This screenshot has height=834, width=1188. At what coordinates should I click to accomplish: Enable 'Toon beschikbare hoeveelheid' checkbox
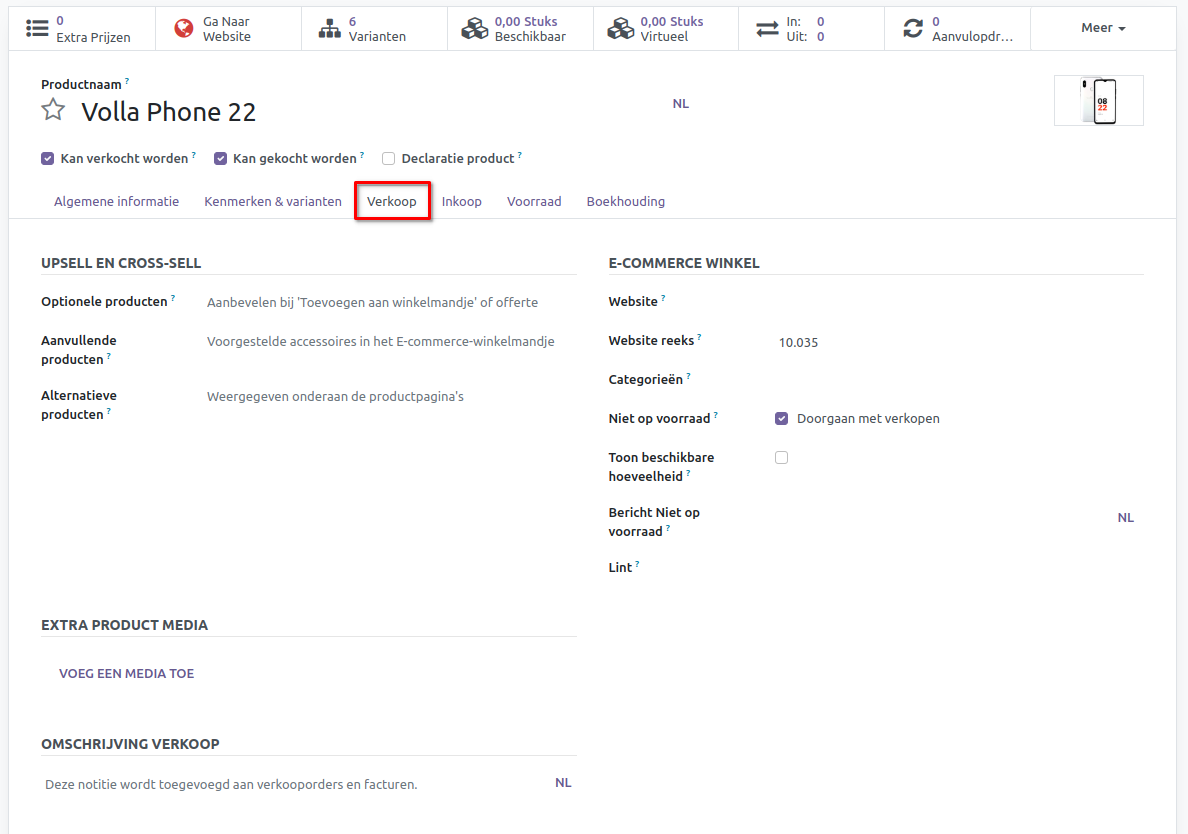[x=782, y=457]
